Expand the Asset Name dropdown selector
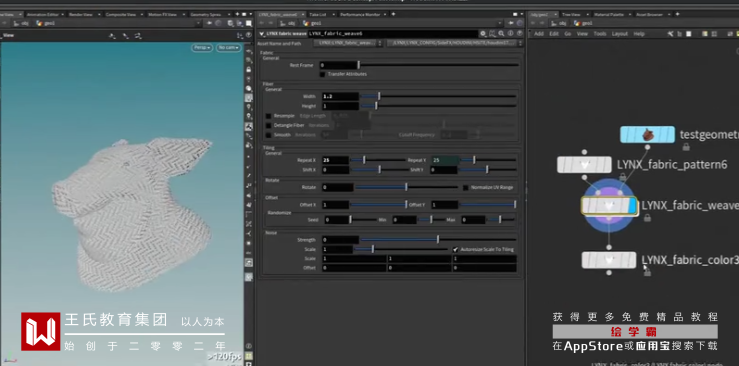The width and height of the screenshot is (739, 366). (349, 43)
